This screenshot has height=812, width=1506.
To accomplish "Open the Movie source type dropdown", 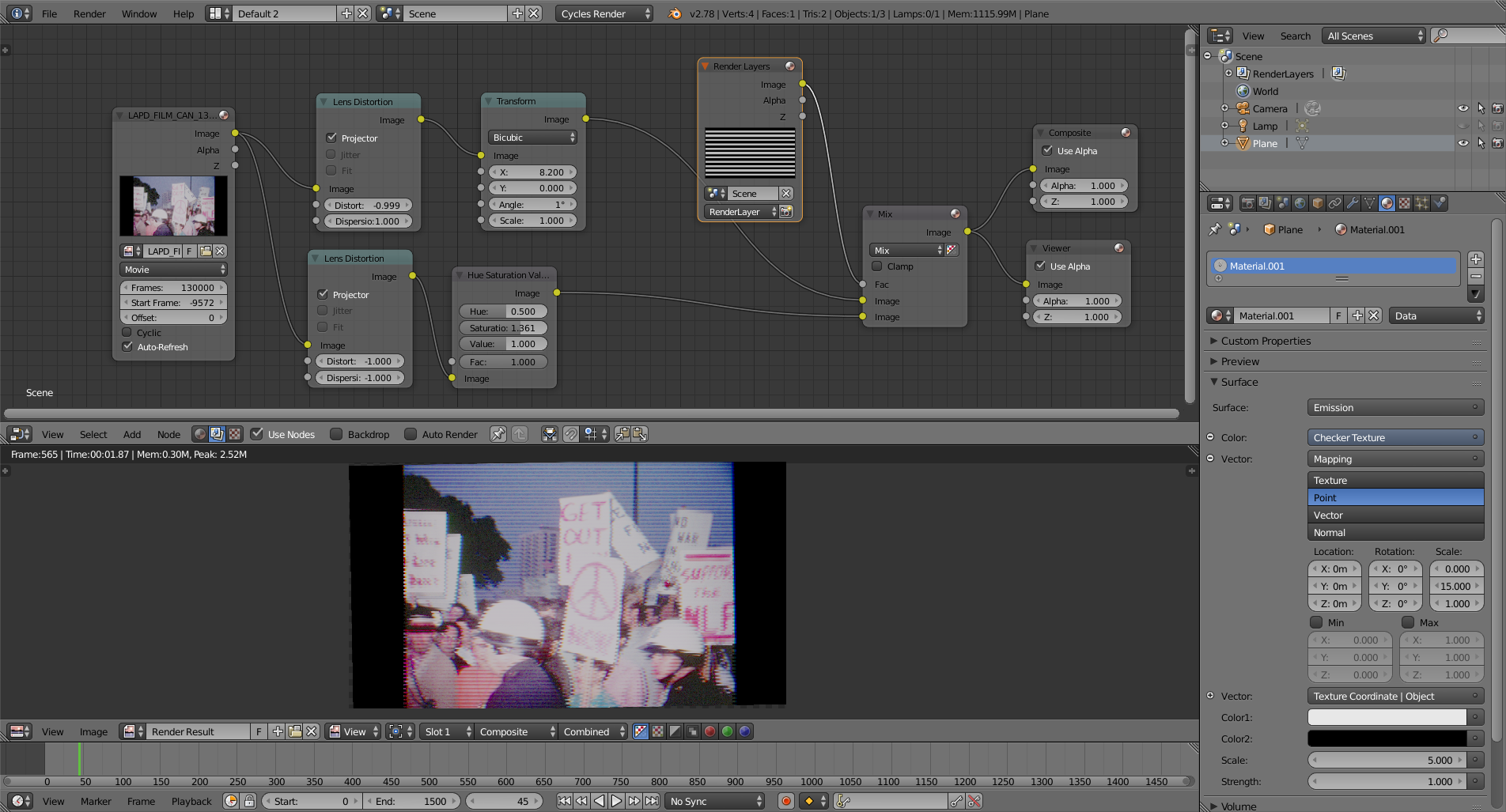I will (174, 270).
